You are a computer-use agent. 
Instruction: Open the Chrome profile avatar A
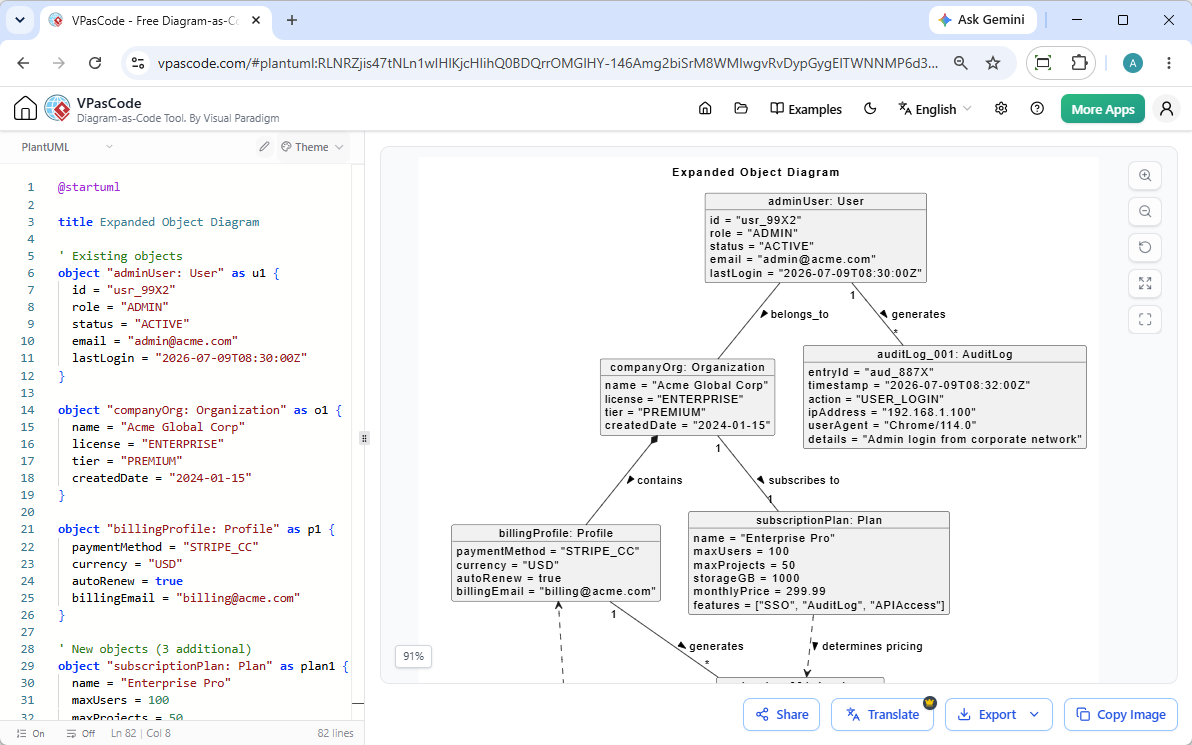point(1133,63)
